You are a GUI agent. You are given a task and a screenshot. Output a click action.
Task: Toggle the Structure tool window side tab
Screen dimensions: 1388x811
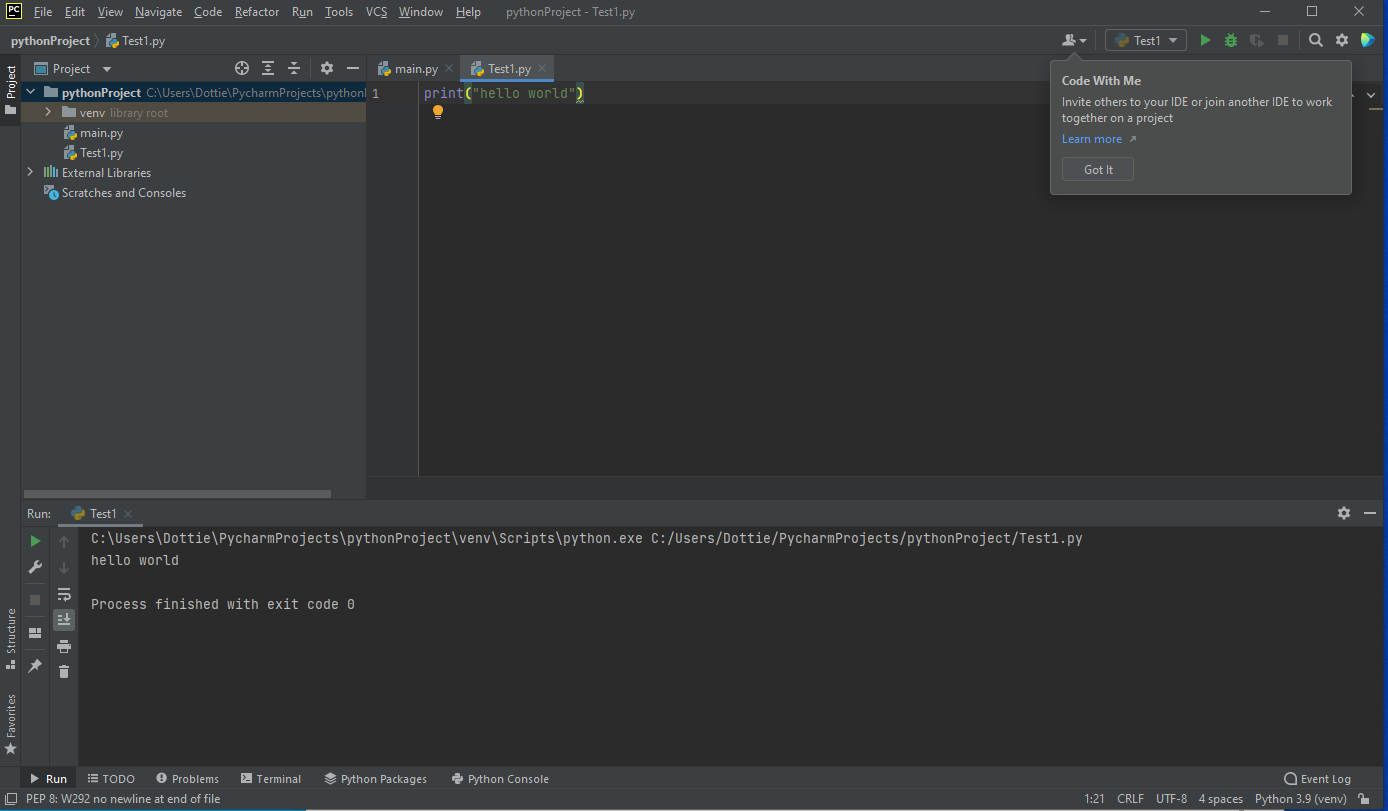(x=10, y=638)
